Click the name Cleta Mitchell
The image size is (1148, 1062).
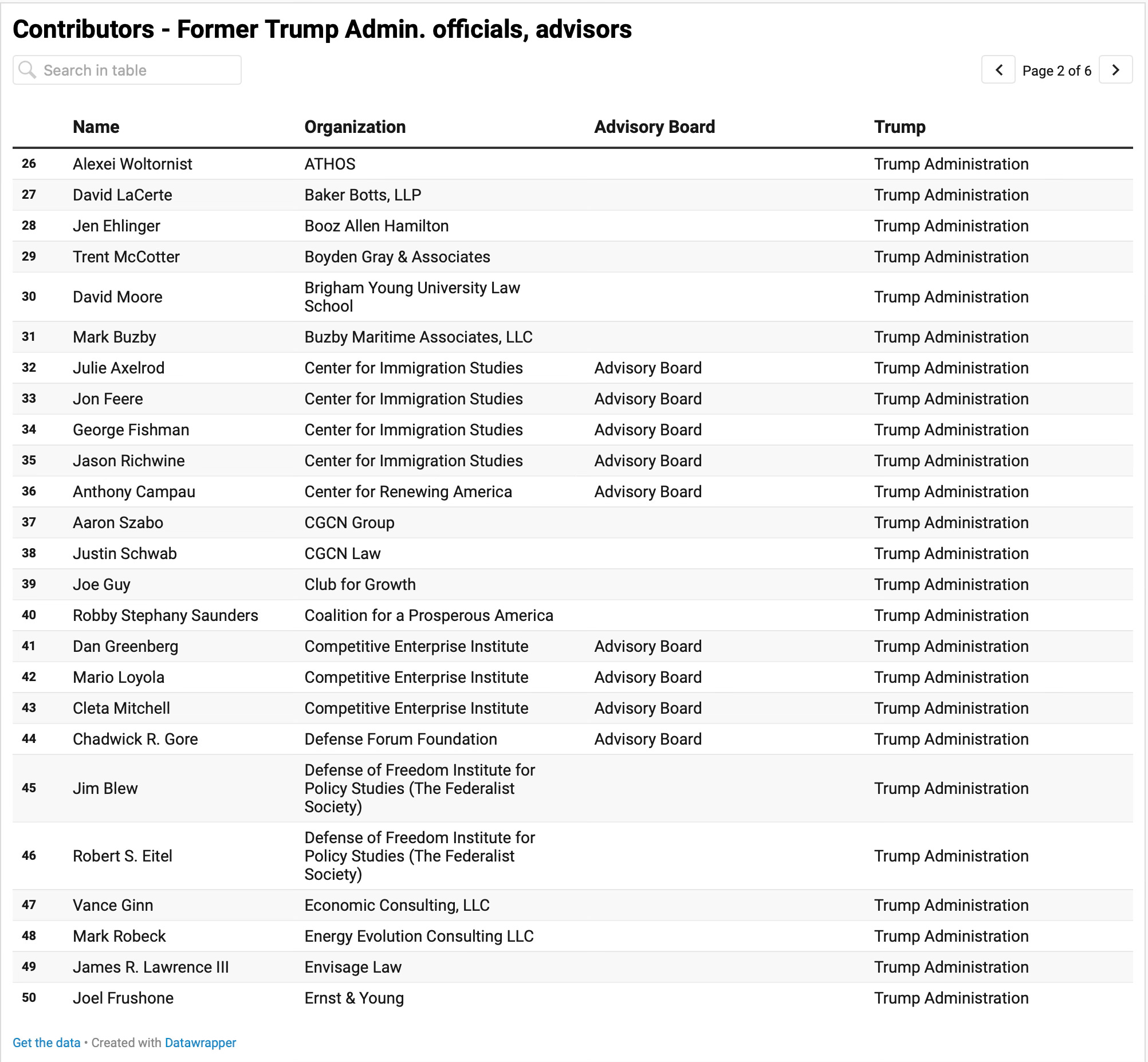click(121, 709)
